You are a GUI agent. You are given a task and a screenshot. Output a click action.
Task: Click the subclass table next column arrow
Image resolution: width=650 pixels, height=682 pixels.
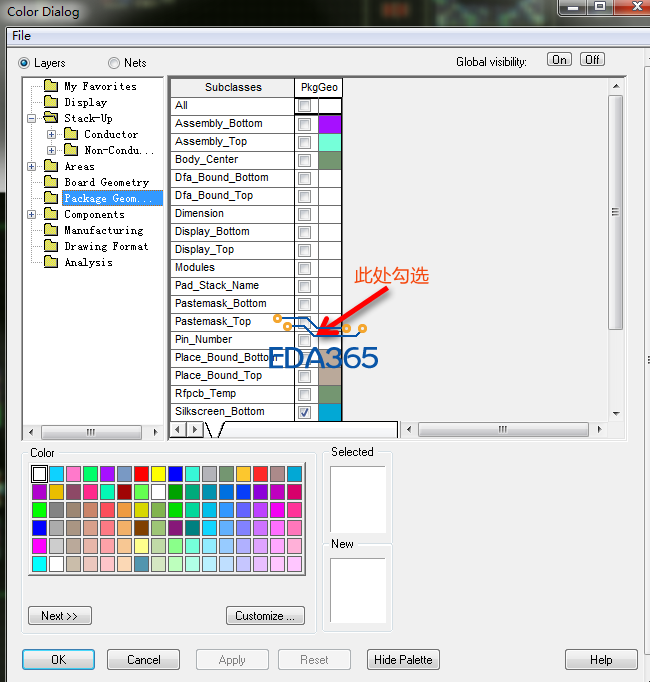click(x=194, y=430)
